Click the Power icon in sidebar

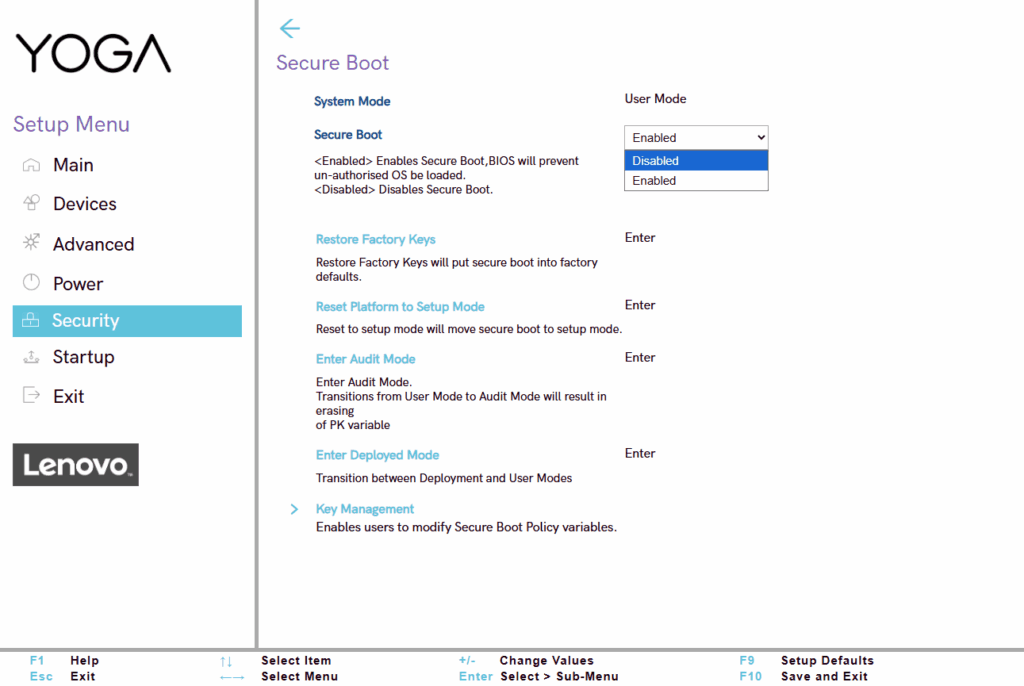click(31, 284)
